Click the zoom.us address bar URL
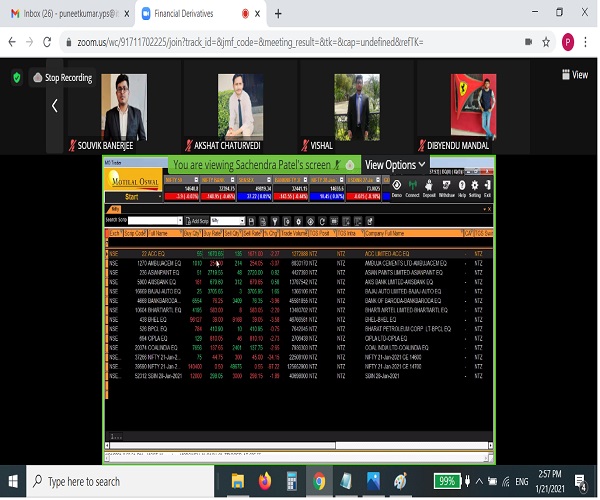Screen dimensions: 600x500 click(250, 42)
